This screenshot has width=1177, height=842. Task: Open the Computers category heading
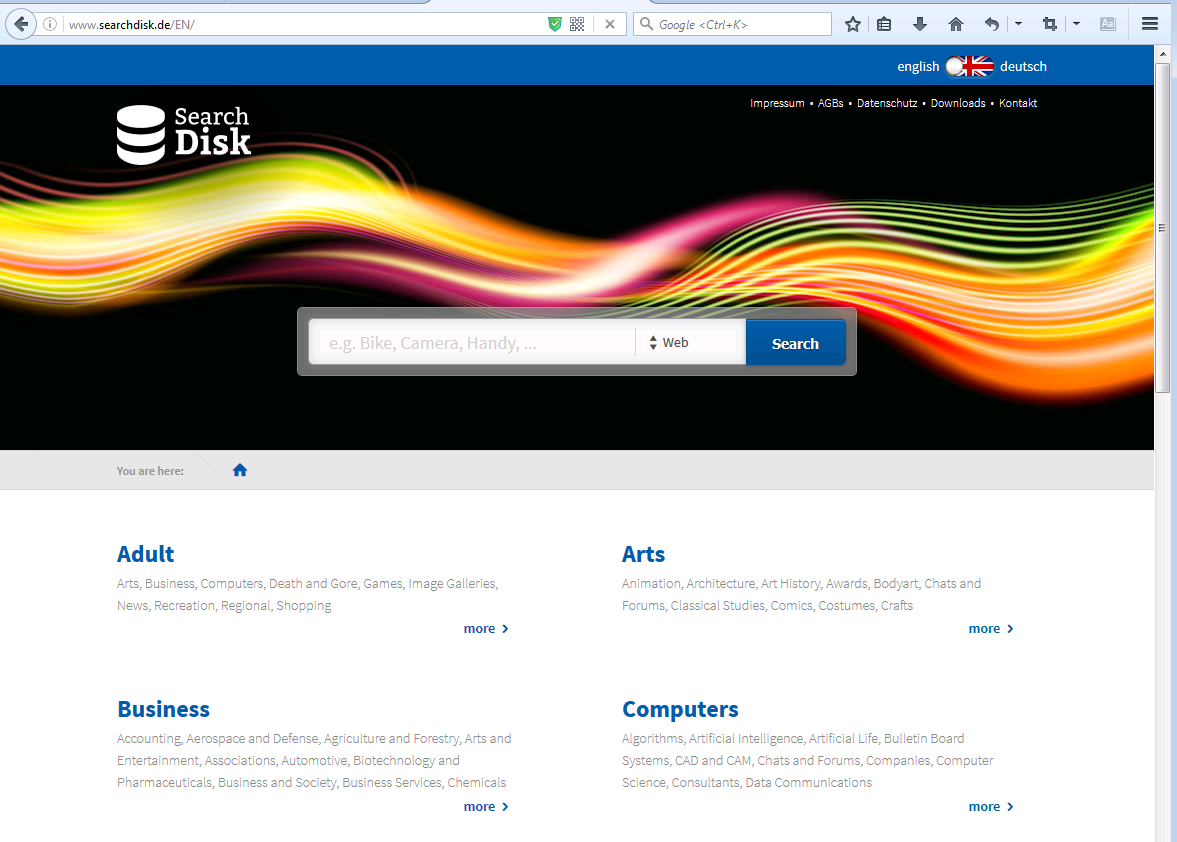tap(680, 709)
